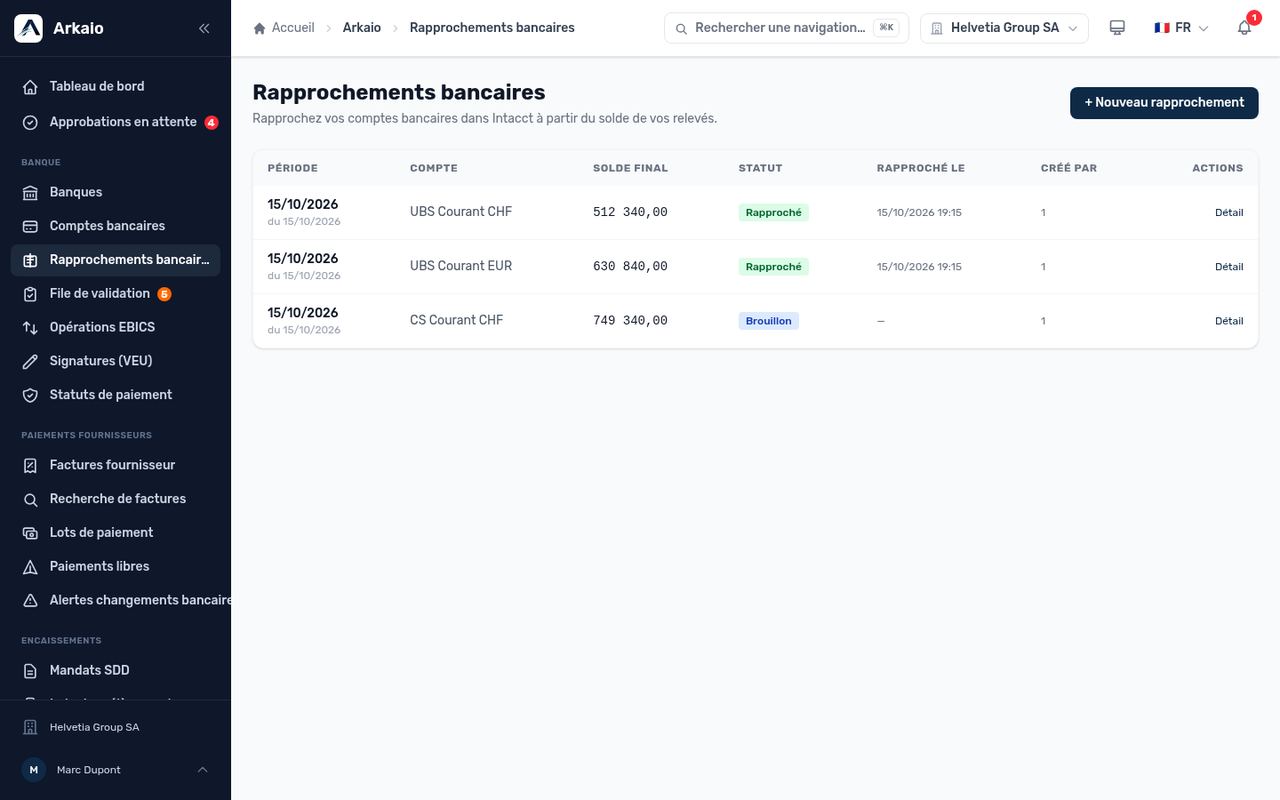Click the Approbations en attente check icon
Viewport: 1280px width, 800px height.
(x=30, y=122)
